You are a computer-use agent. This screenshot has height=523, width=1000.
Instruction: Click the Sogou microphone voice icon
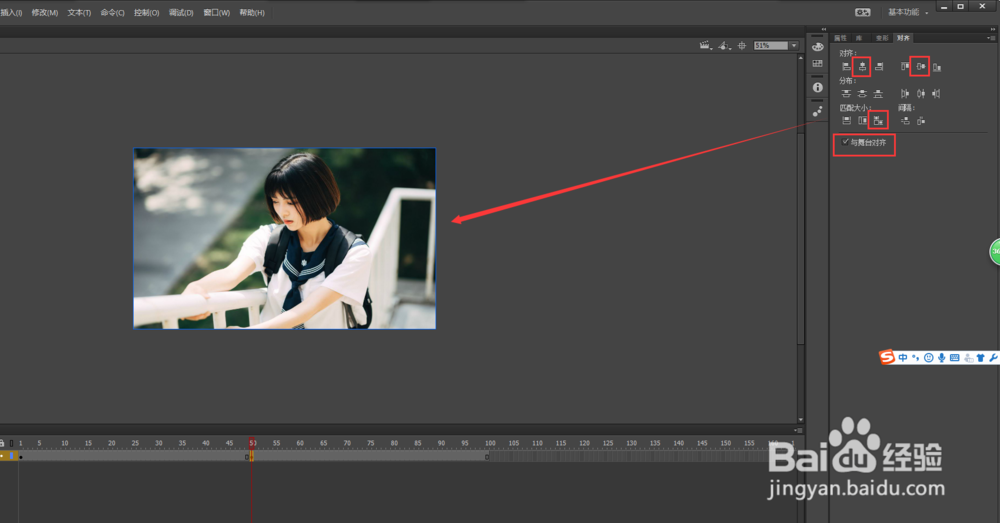(941, 358)
